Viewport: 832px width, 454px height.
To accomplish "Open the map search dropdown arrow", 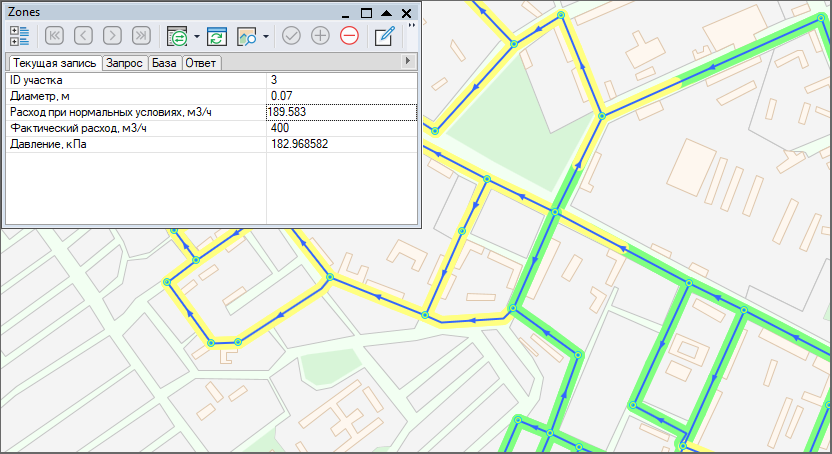I will pyautogui.click(x=267, y=37).
